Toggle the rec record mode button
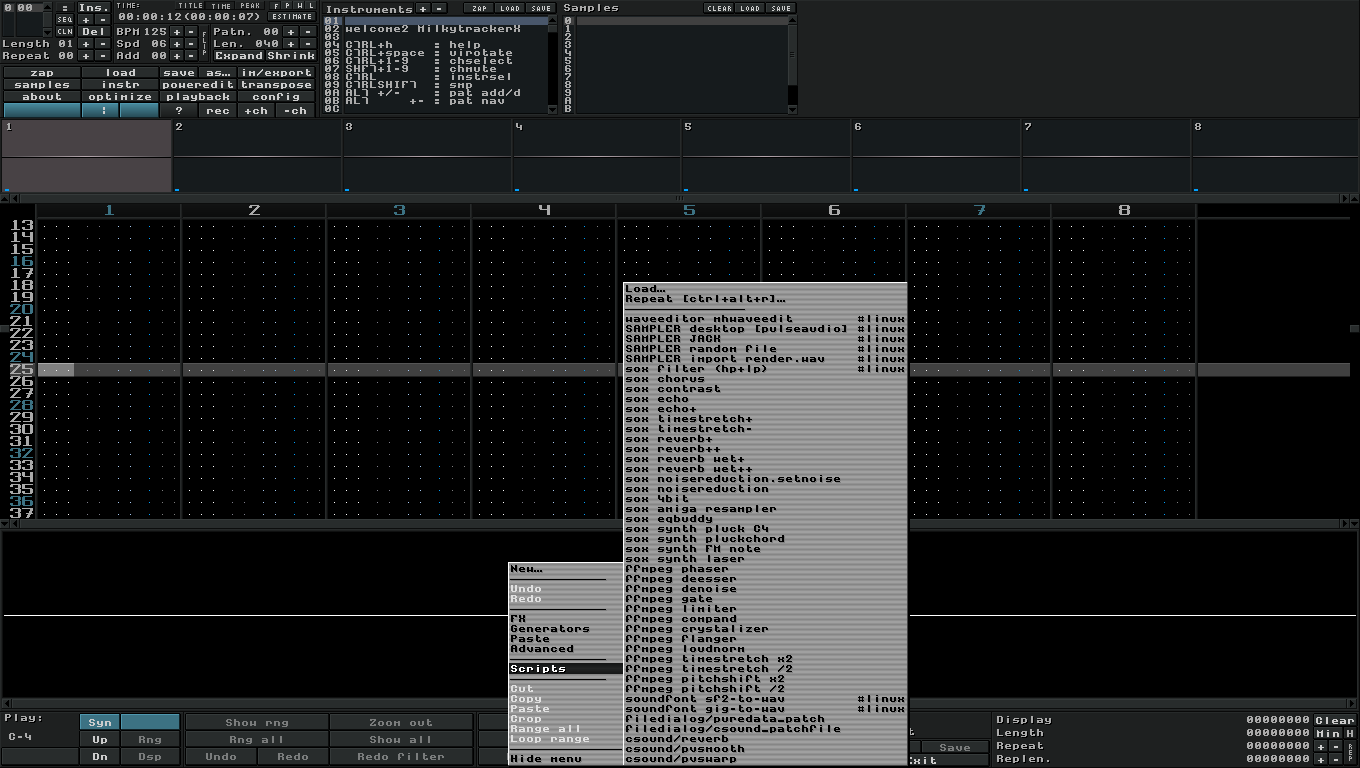This screenshot has width=1360, height=768. 218,111
